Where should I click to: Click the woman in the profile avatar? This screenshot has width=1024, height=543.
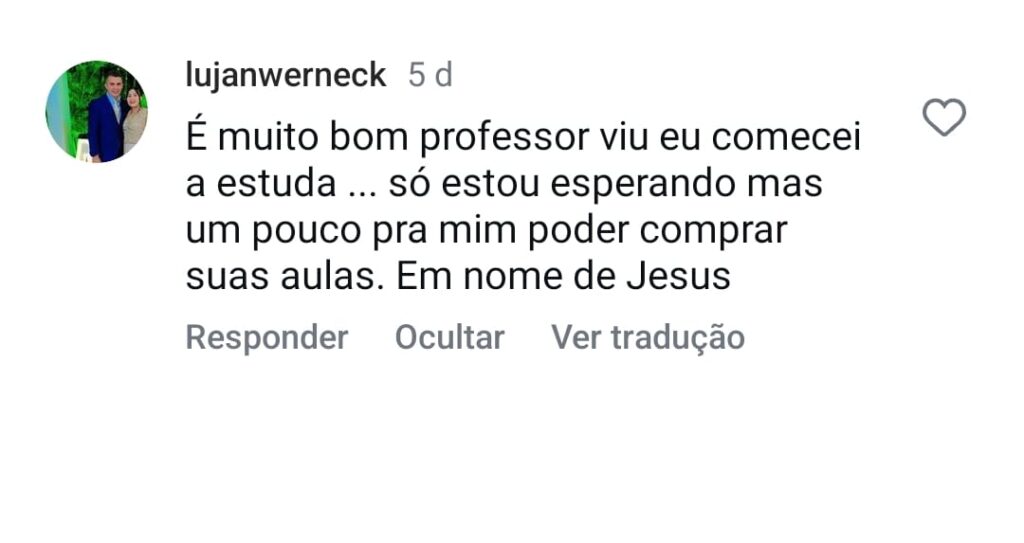(134, 122)
